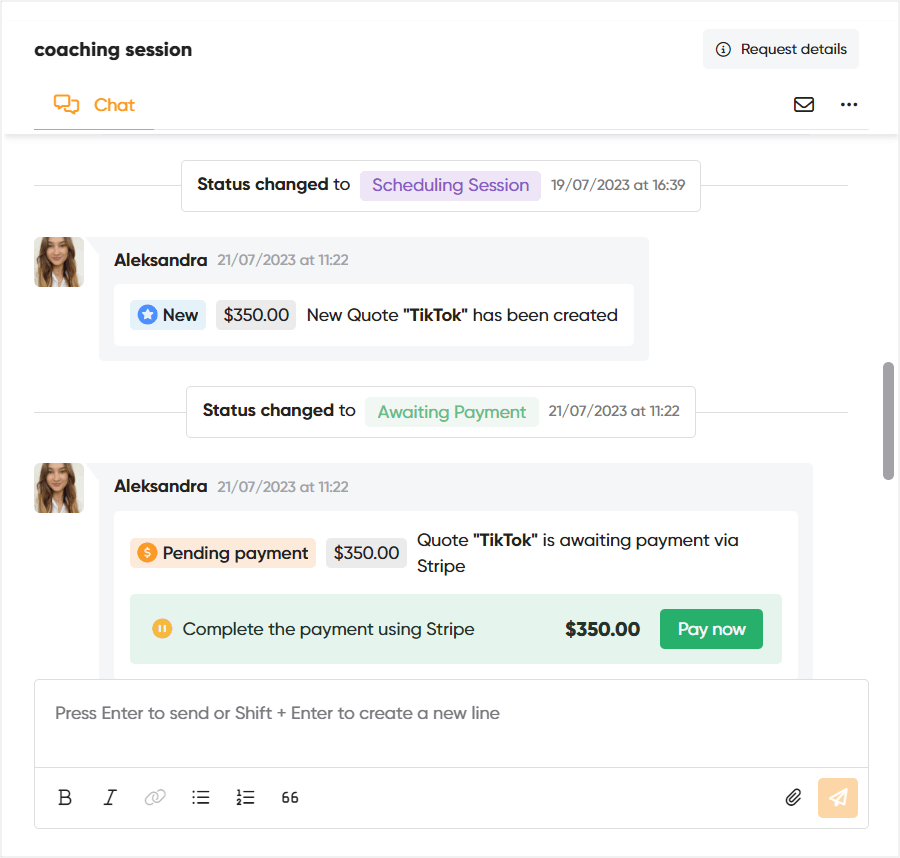Click the timestamp 19/07/2023 at 16:39
This screenshot has width=900, height=858.
coord(618,185)
